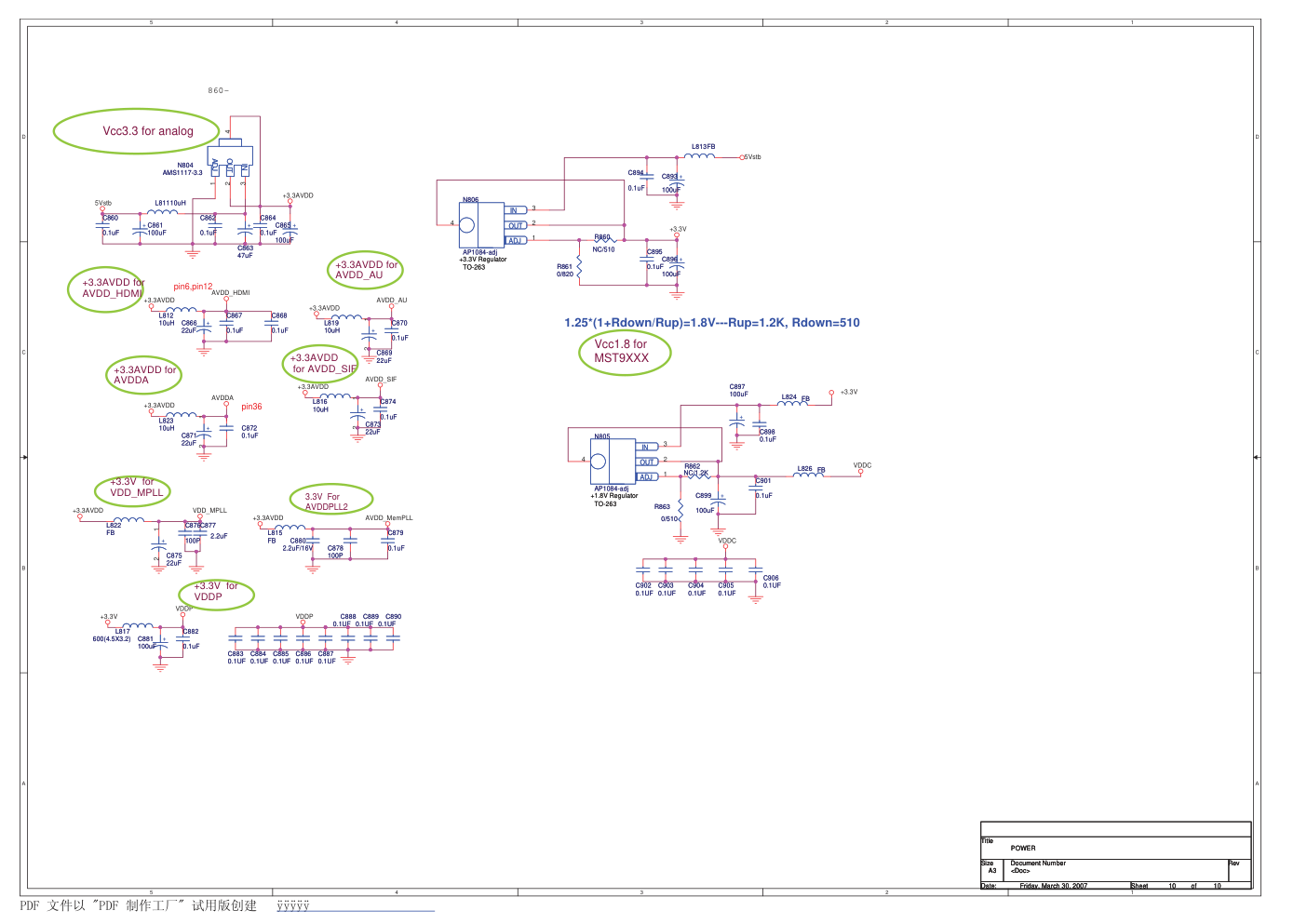Select the '+3.3V for VDD_MPLL' annotation
Screen dimensions: 1307x924
coord(133,491)
